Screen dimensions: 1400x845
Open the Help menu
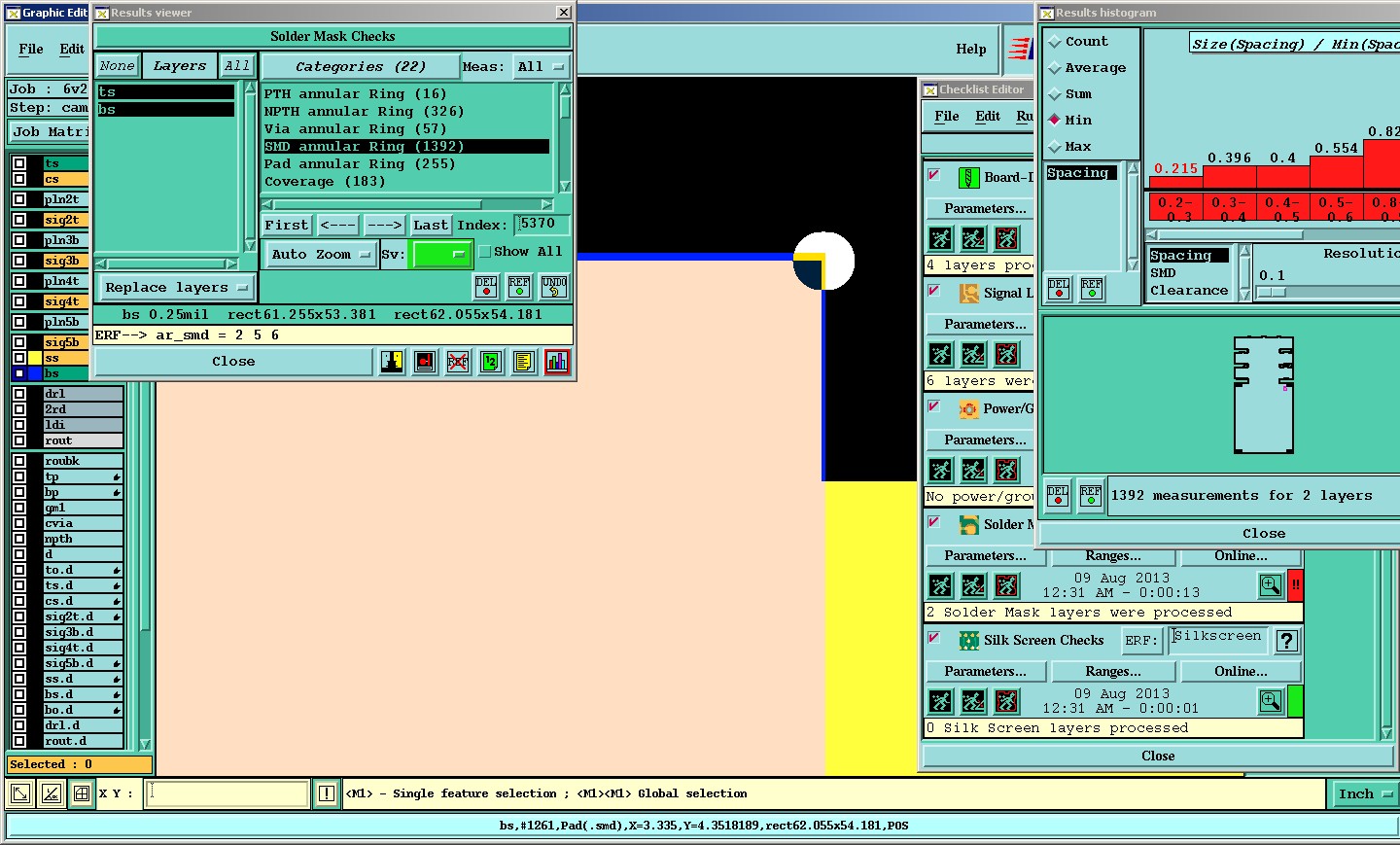click(x=970, y=49)
